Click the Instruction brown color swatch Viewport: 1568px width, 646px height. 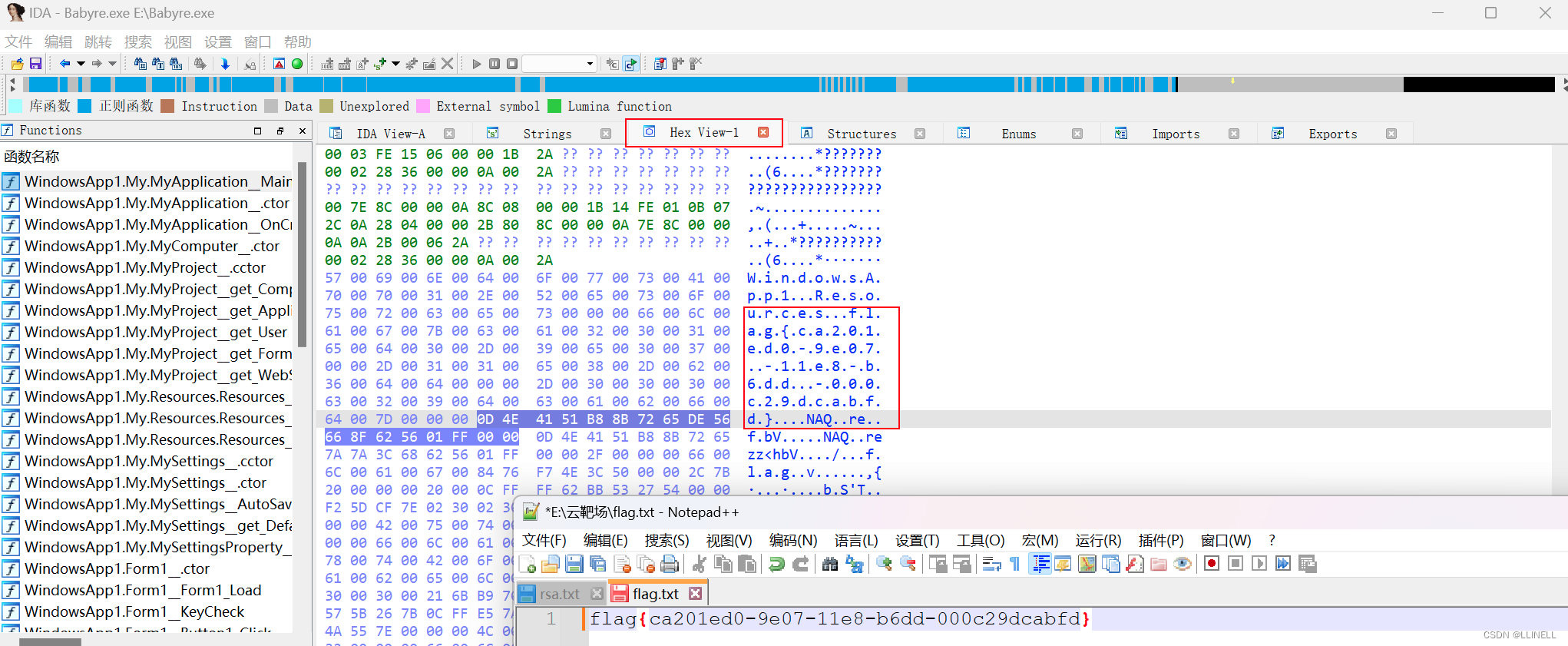[x=167, y=106]
